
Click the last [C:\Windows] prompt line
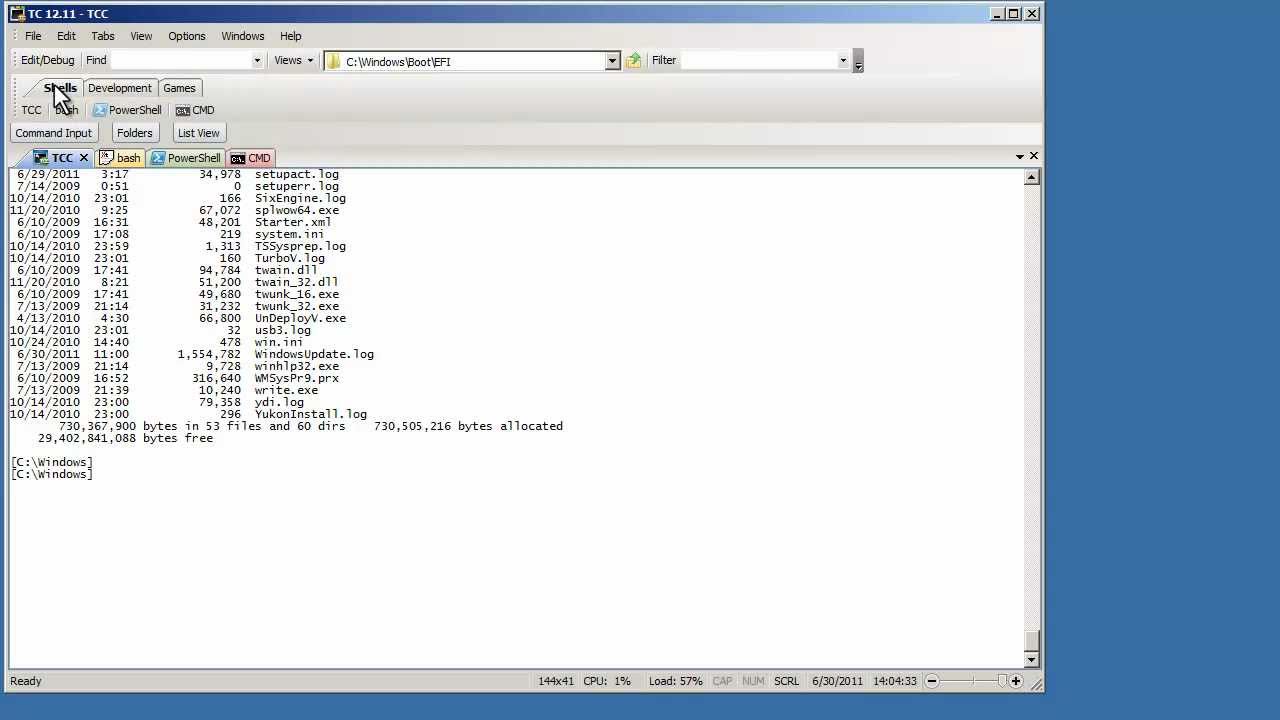[x=52, y=474]
